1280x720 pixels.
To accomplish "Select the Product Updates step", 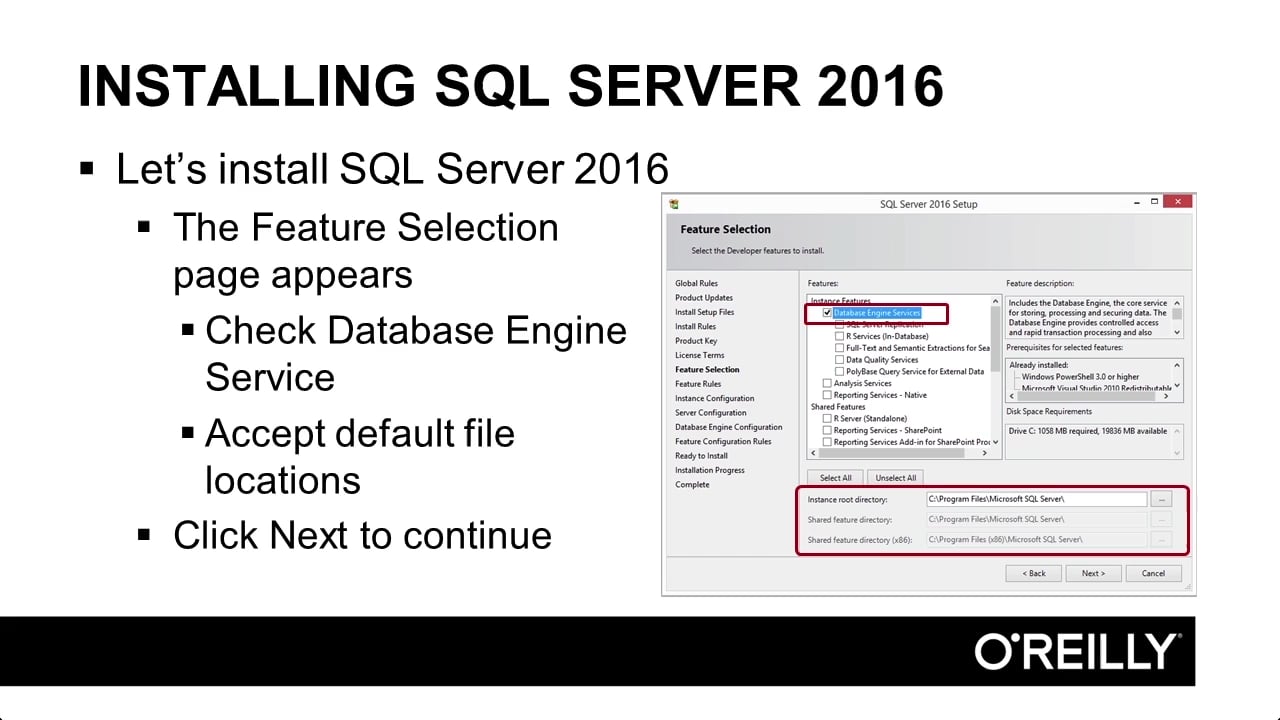I will click(x=704, y=298).
